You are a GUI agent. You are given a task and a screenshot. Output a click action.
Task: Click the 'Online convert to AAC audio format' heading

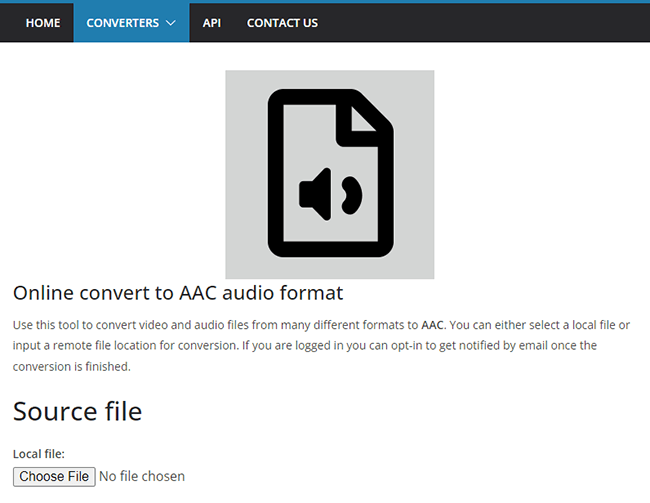point(178,293)
